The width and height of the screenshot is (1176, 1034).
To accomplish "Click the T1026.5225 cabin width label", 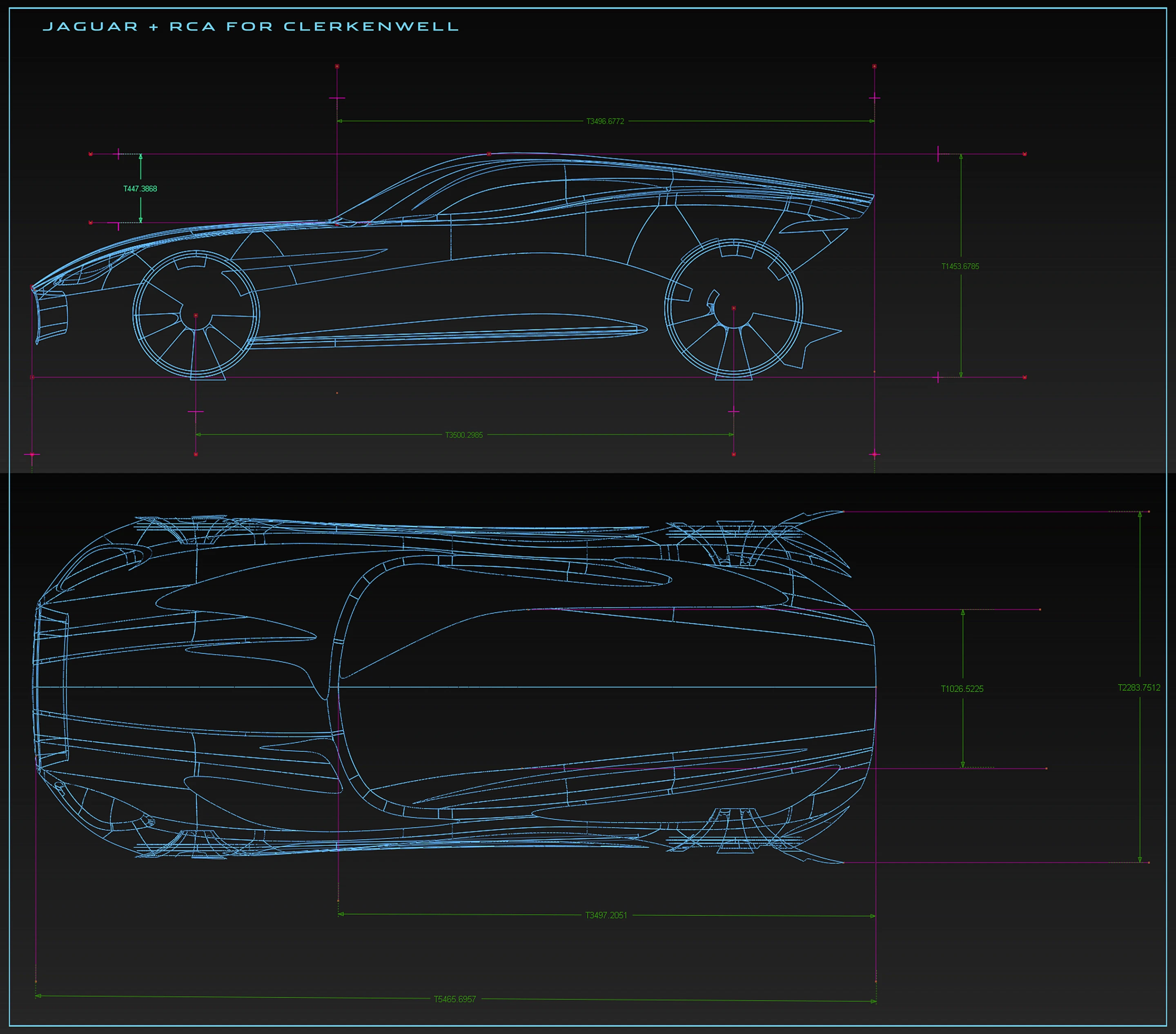I will pyautogui.click(x=962, y=688).
